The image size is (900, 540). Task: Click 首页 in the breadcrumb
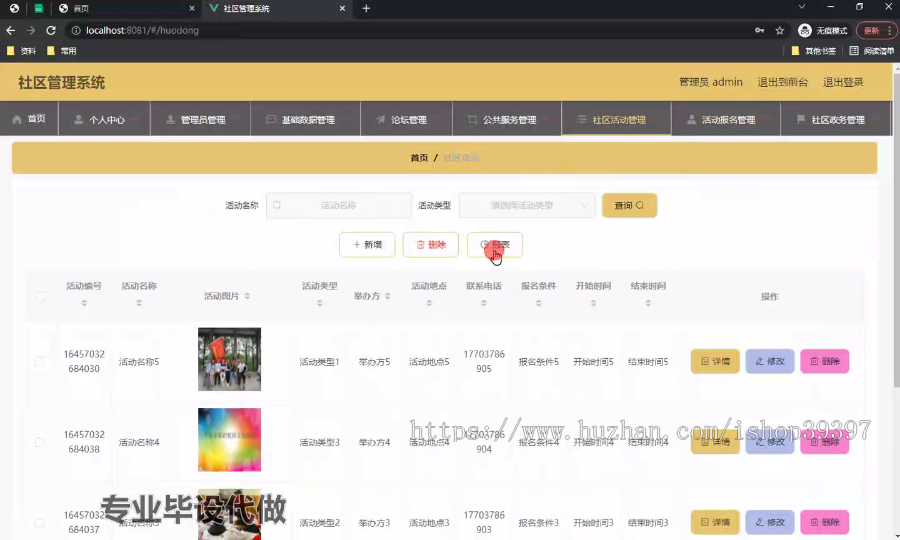pyautogui.click(x=419, y=158)
